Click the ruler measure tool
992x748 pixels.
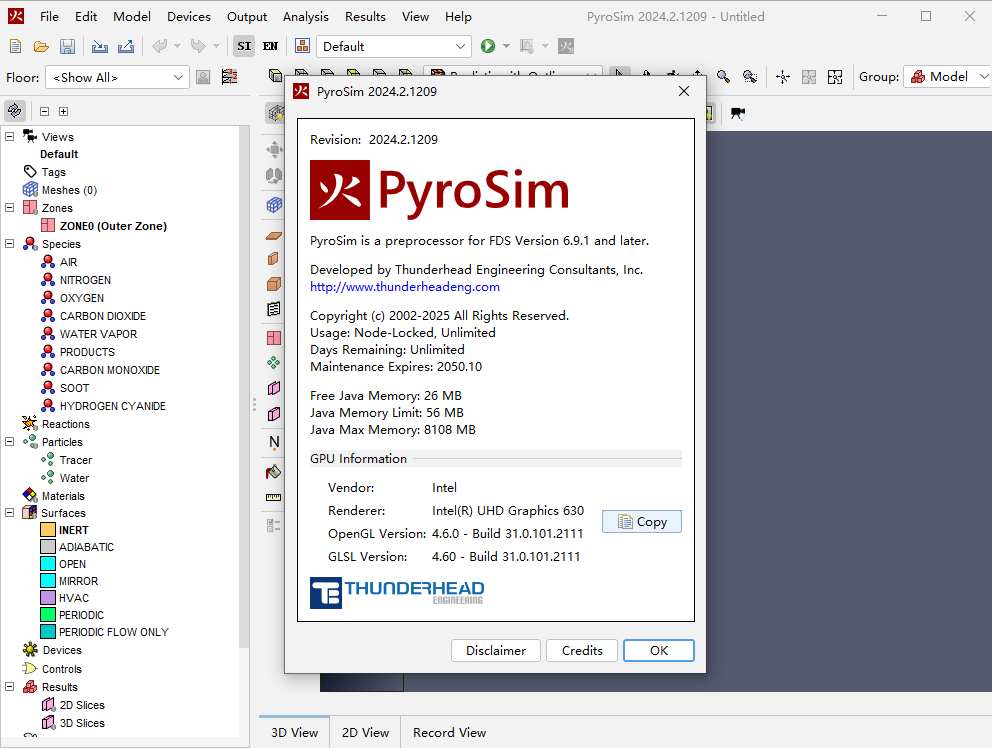[273, 497]
